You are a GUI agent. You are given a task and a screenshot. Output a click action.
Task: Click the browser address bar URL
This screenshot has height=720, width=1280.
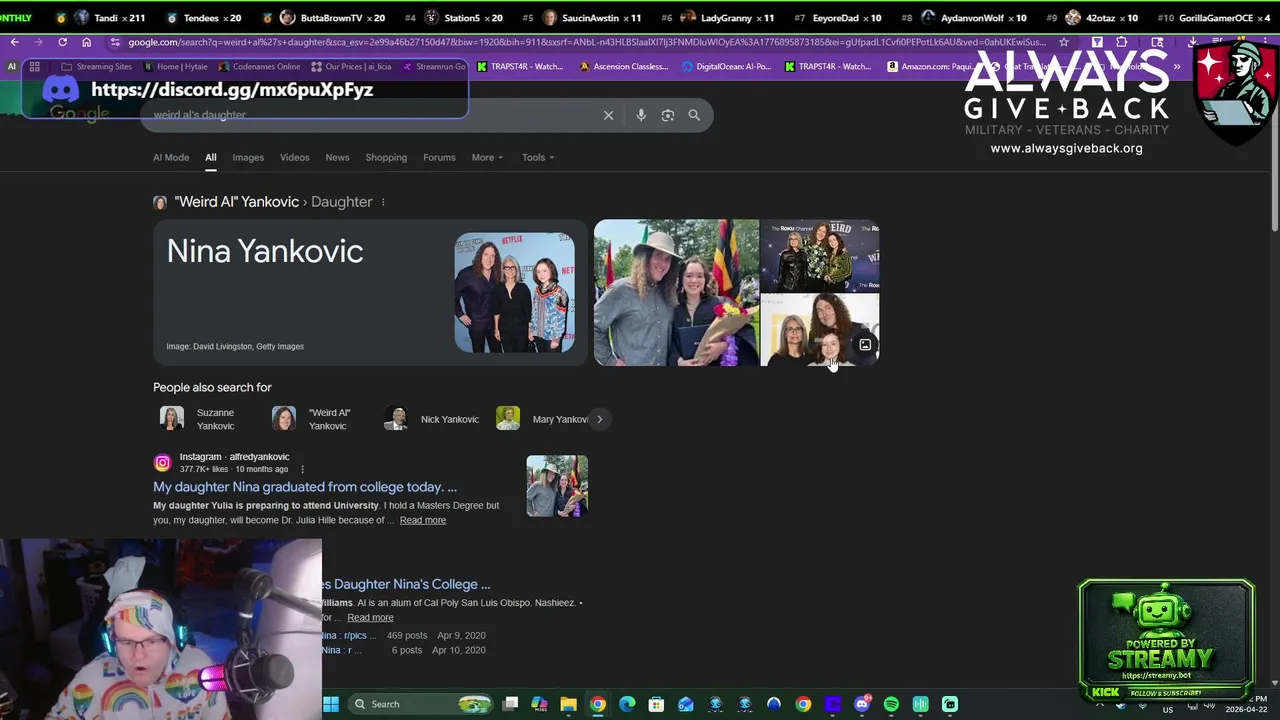[585, 42]
